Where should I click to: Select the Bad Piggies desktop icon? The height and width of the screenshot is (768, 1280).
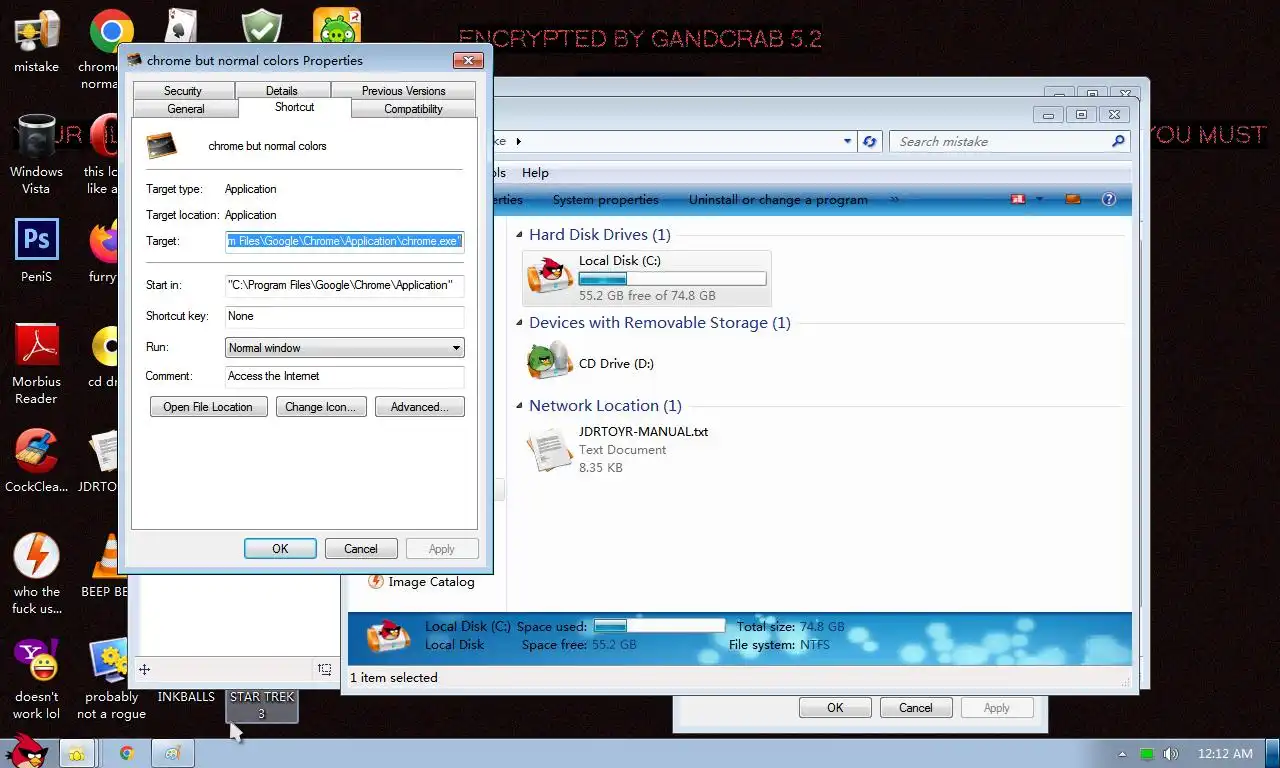click(x=337, y=27)
